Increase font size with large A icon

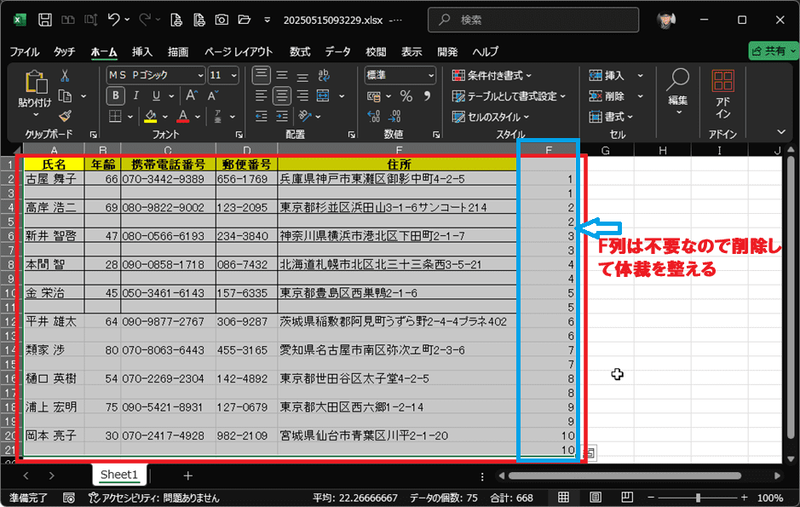point(191,95)
